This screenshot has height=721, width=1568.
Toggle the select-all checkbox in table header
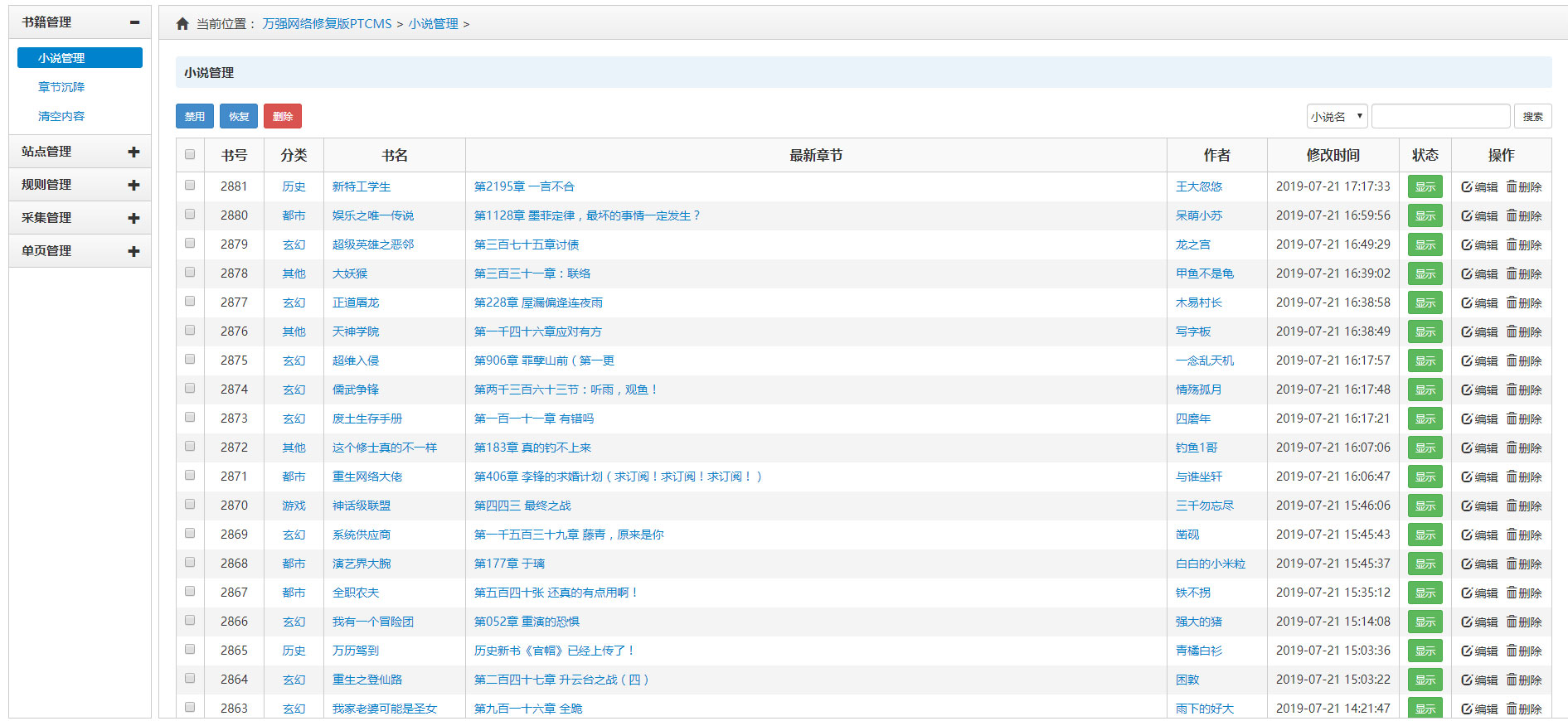tap(190, 154)
